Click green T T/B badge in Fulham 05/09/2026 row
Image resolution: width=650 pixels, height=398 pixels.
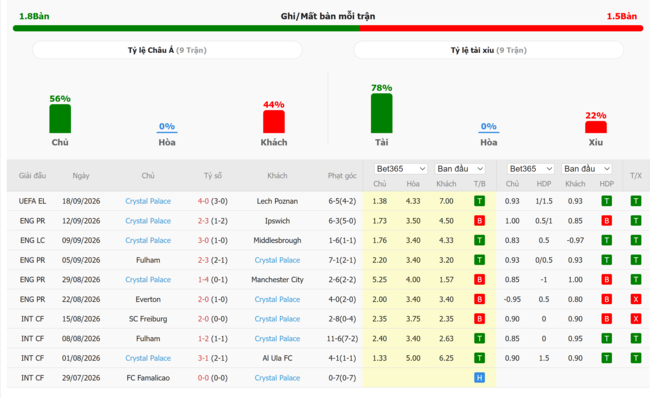click(480, 260)
